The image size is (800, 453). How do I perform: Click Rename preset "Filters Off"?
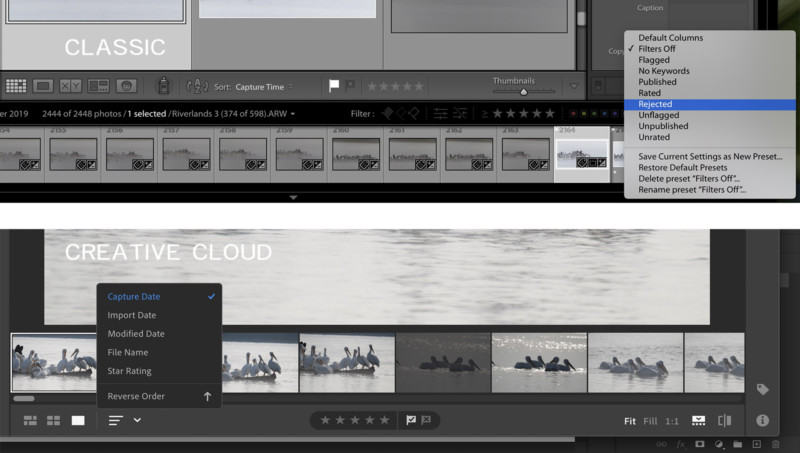tap(692, 190)
